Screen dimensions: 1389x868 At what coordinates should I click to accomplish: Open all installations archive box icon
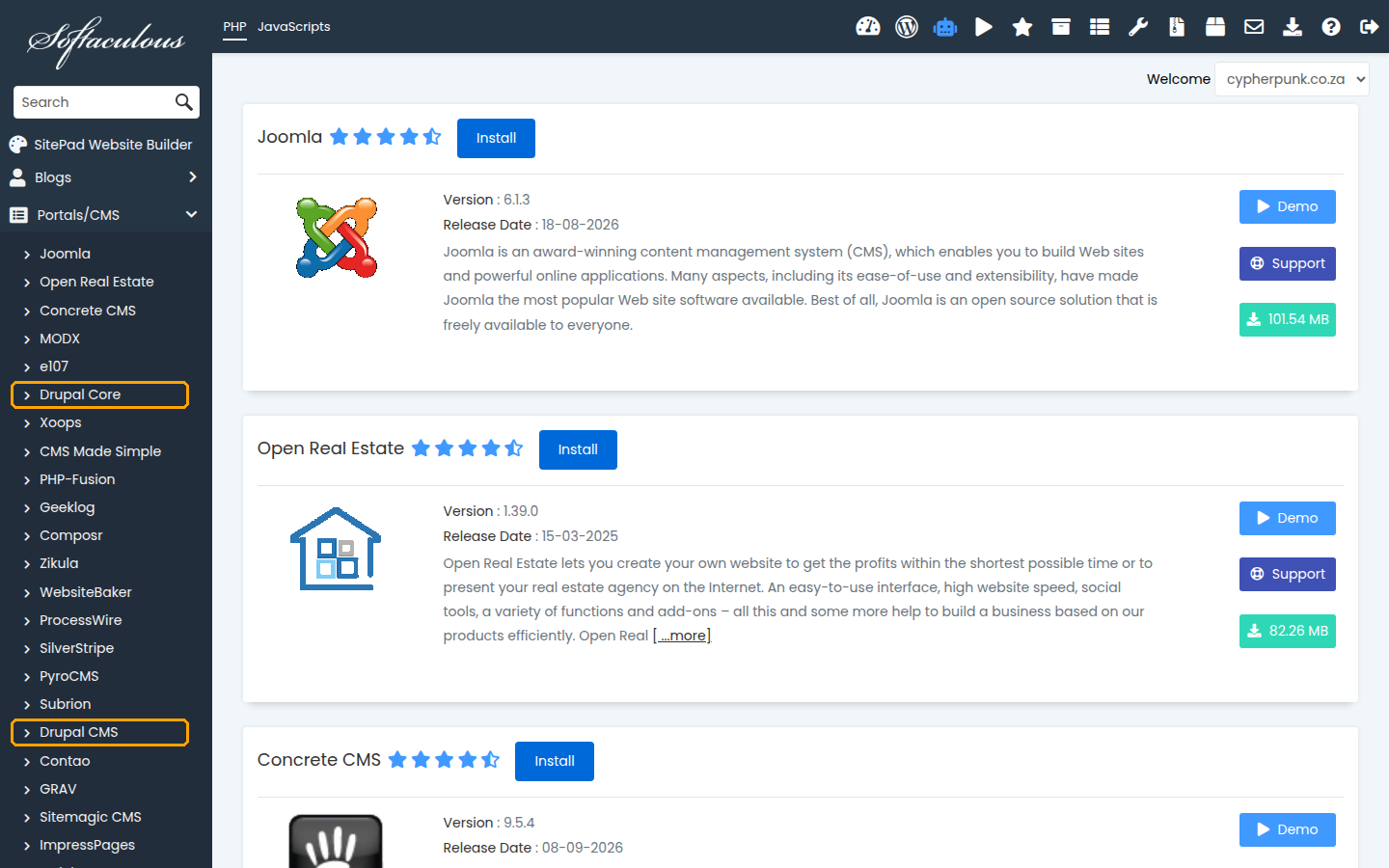(x=1061, y=27)
